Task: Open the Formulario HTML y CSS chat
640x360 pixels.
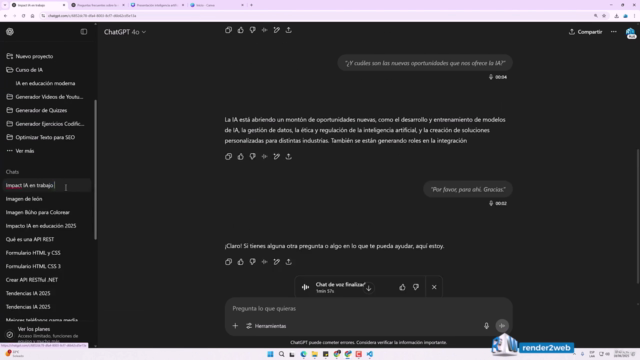Action: [x=33, y=253]
